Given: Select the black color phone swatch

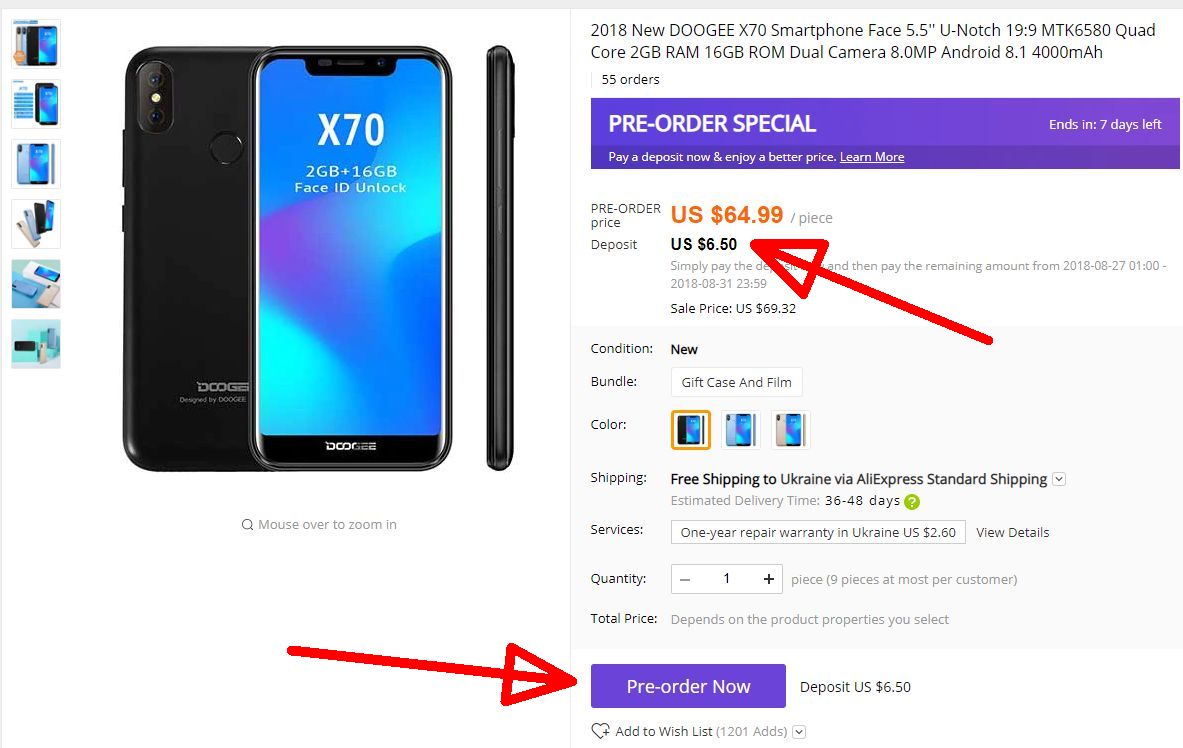Looking at the screenshot, I should [x=690, y=429].
